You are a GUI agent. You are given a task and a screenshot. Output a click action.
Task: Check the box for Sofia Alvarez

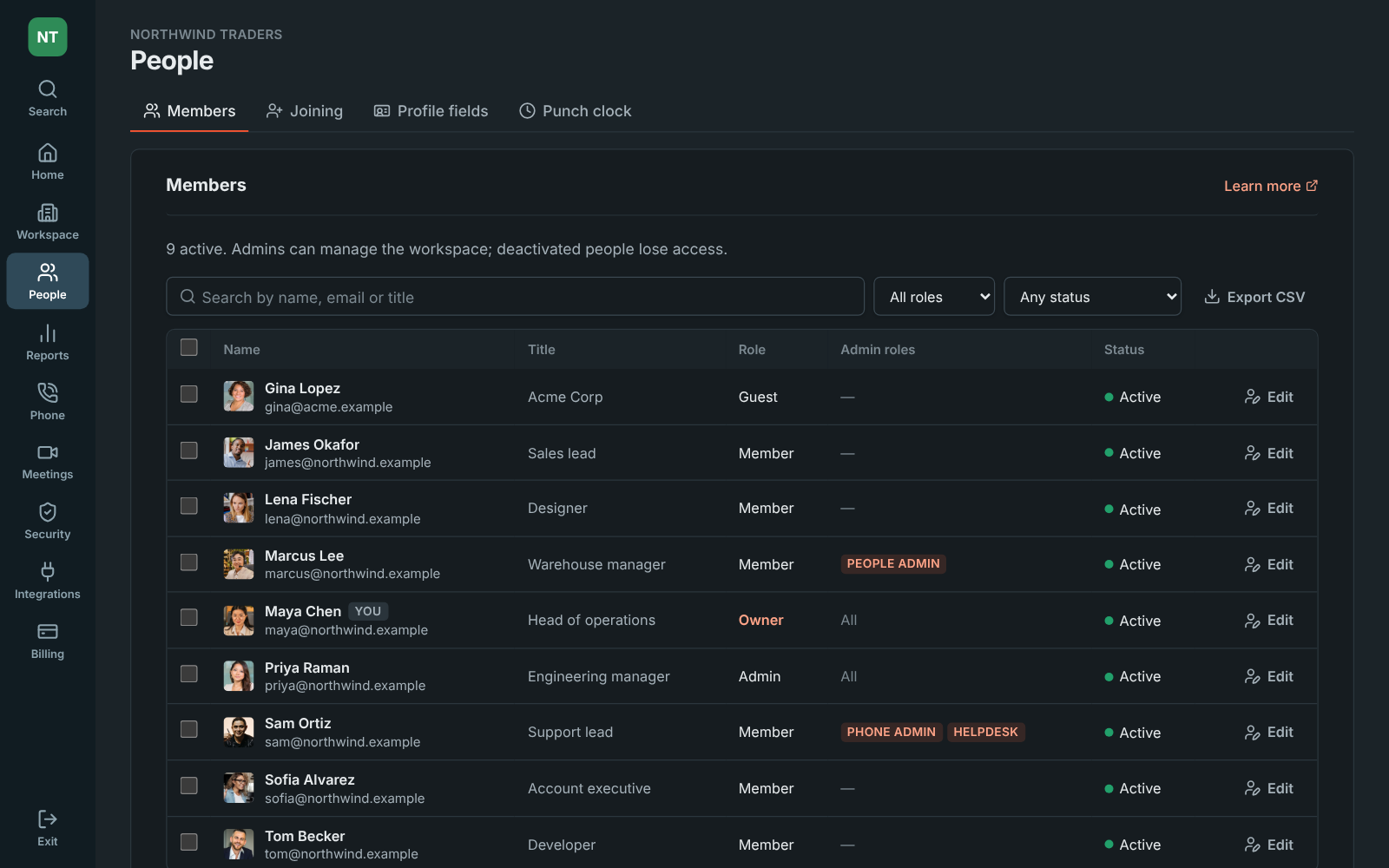coord(189,786)
